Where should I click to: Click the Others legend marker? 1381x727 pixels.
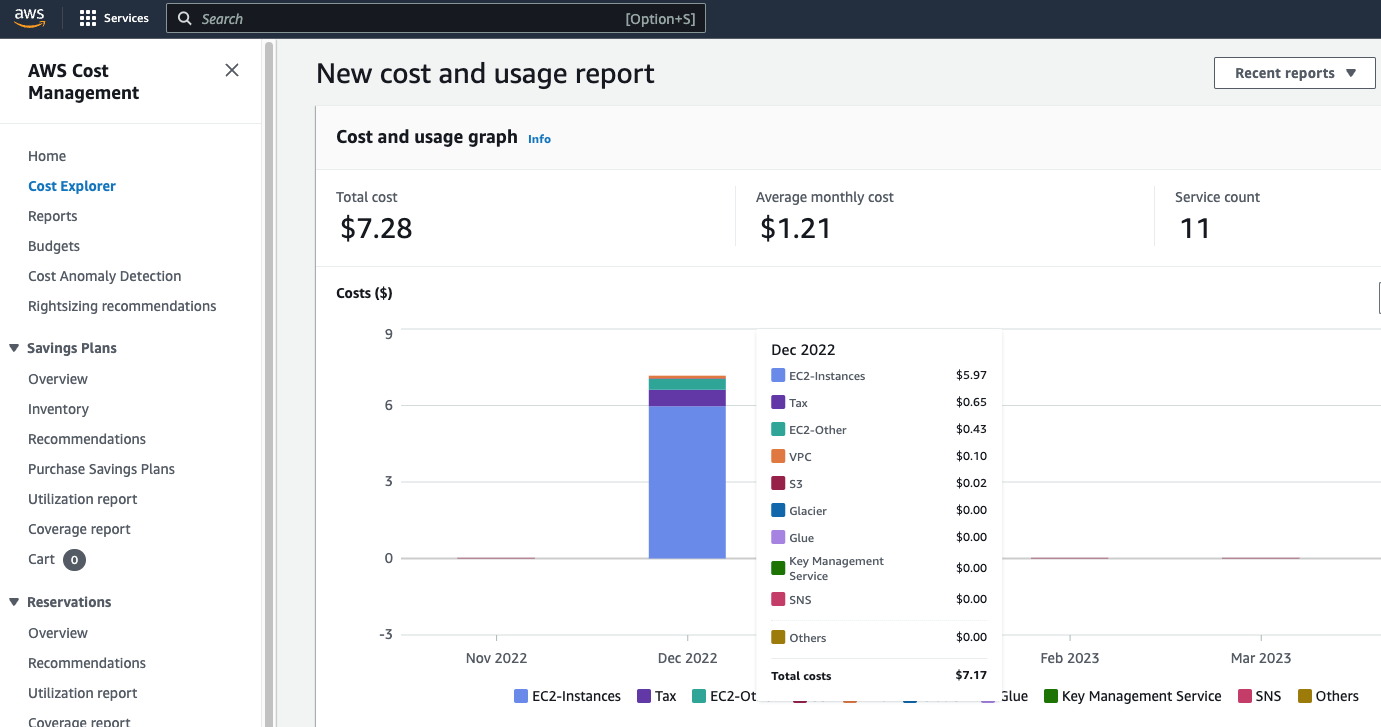coord(1307,695)
